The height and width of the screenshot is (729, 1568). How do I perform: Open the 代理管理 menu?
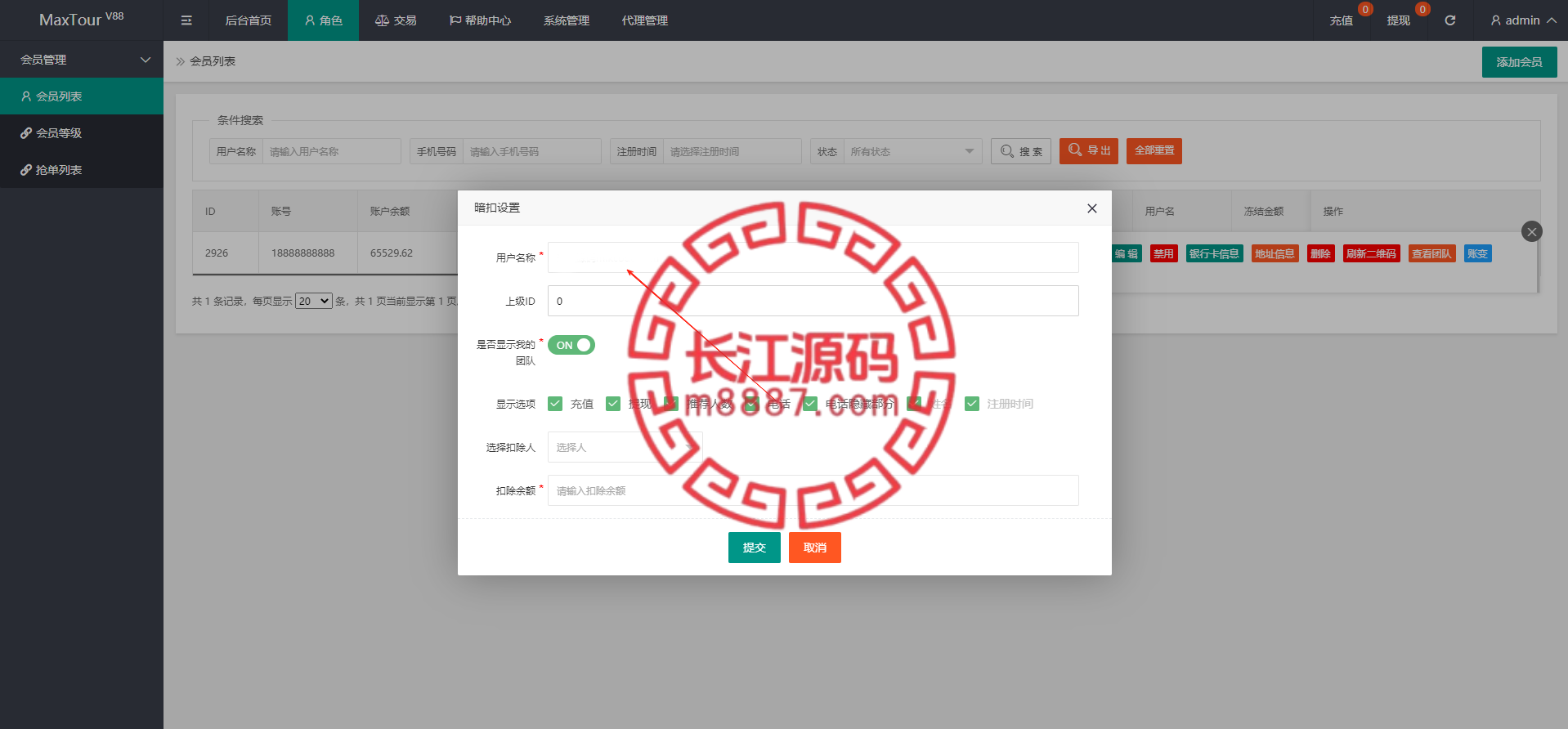(x=644, y=20)
